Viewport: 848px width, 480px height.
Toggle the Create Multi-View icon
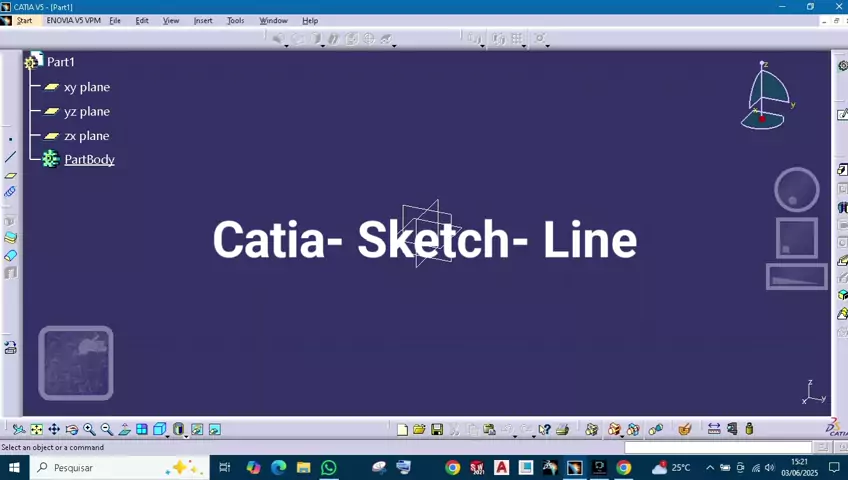click(x=142, y=429)
